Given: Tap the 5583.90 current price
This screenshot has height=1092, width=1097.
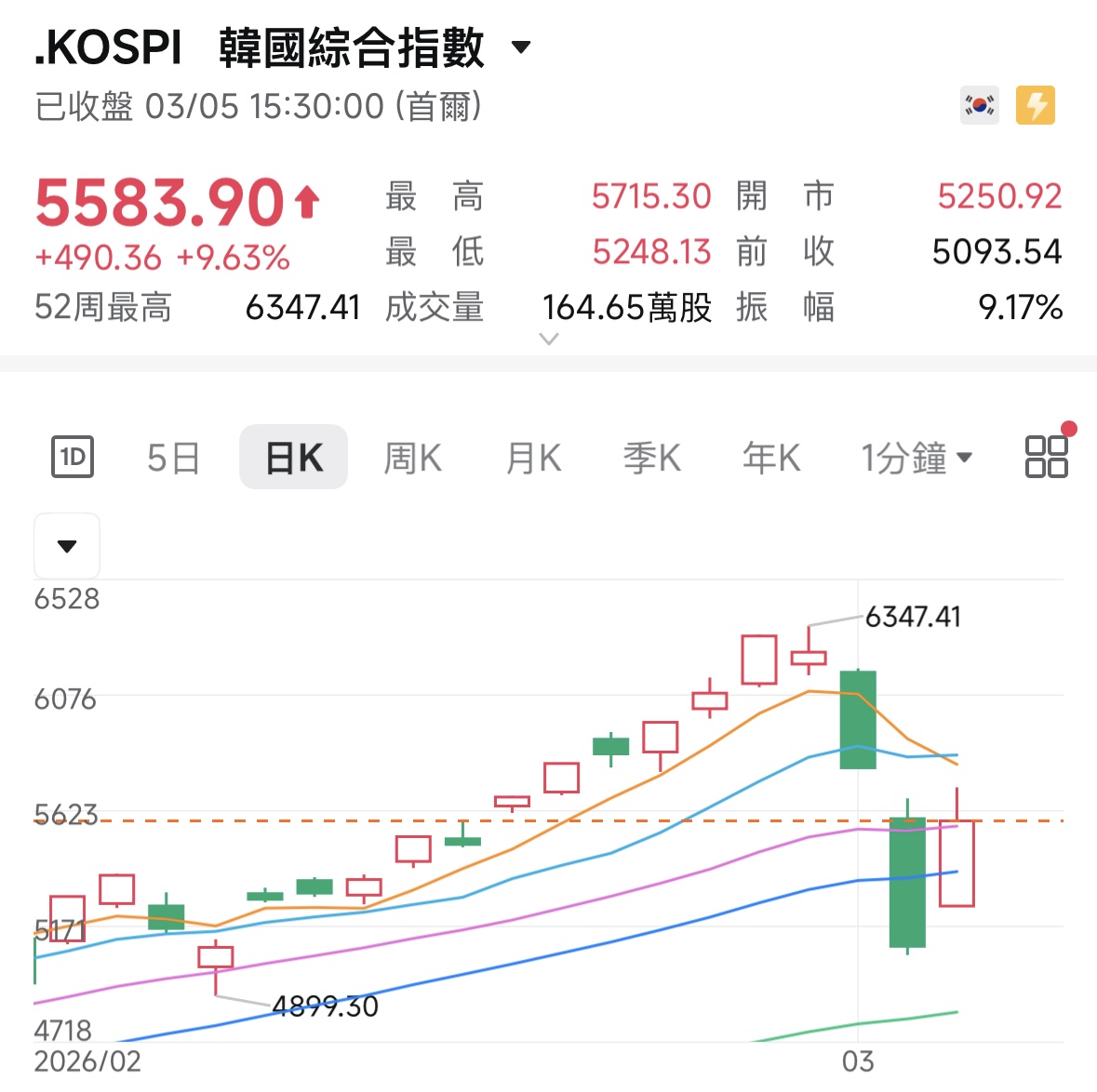Looking at the screenshot, I should [159, 203].
